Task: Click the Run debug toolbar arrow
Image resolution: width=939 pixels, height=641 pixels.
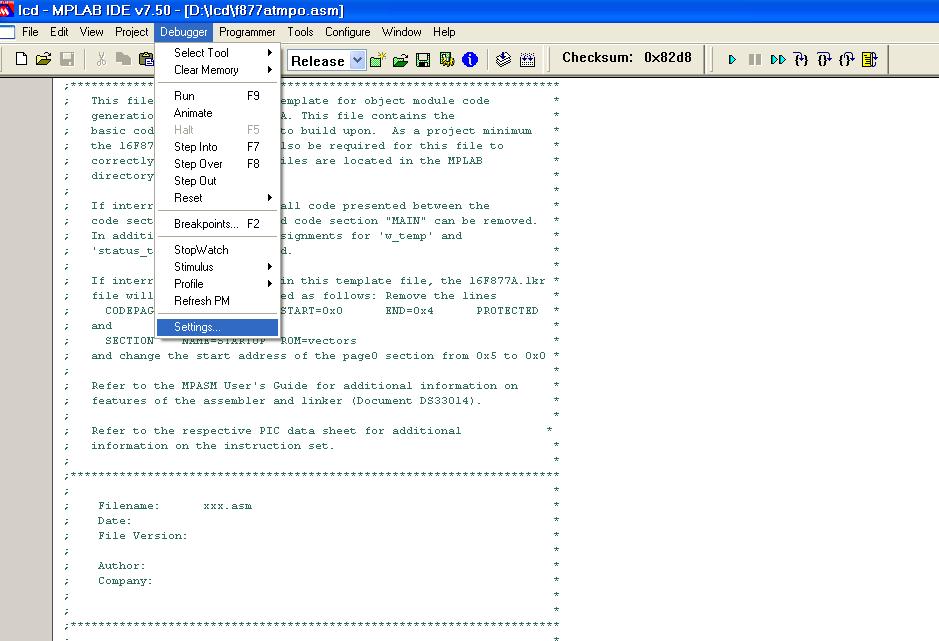Action: (732, 59)
